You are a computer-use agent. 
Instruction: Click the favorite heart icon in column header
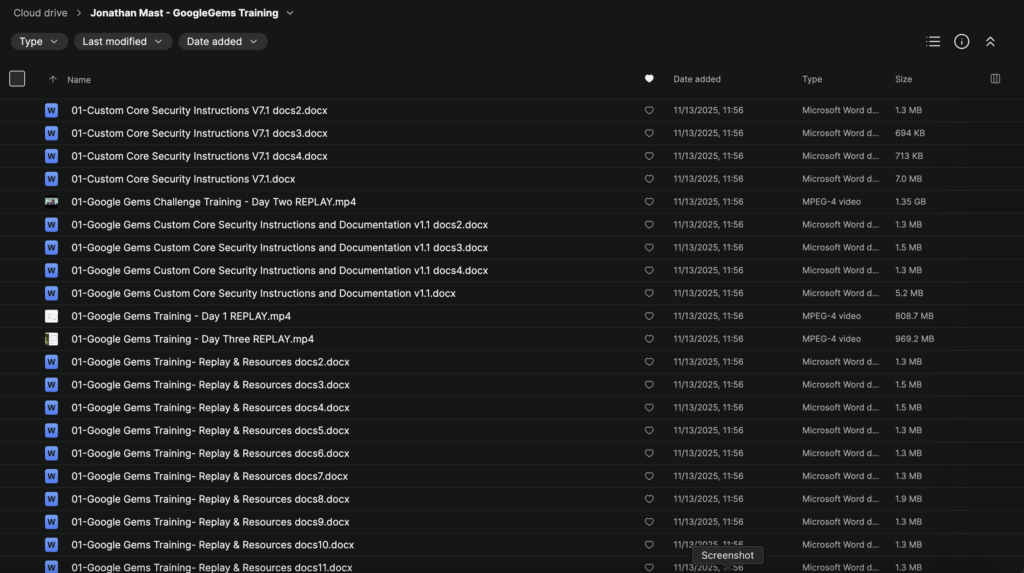point(649,79)
